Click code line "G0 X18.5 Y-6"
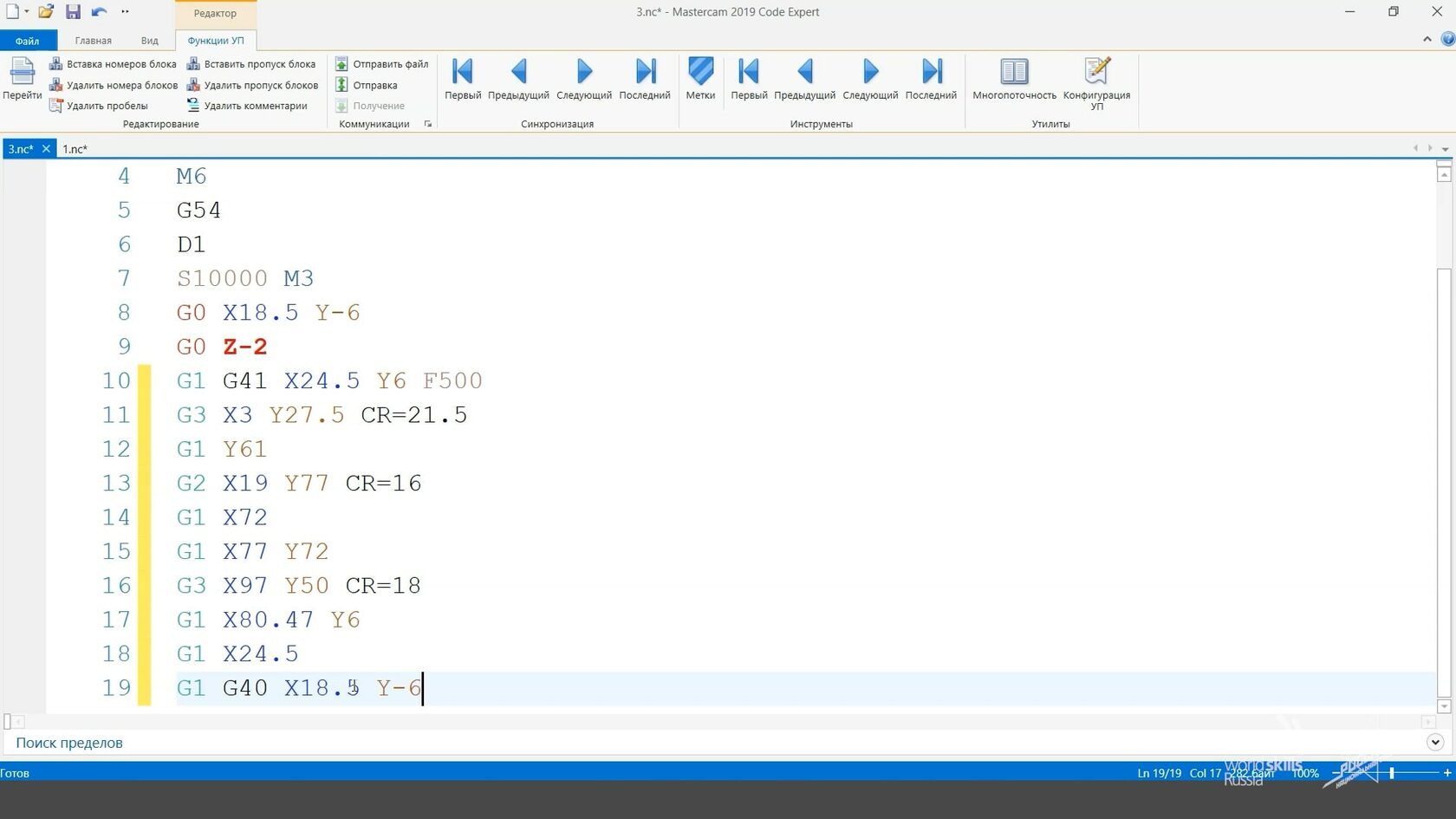 coord(269,312)
